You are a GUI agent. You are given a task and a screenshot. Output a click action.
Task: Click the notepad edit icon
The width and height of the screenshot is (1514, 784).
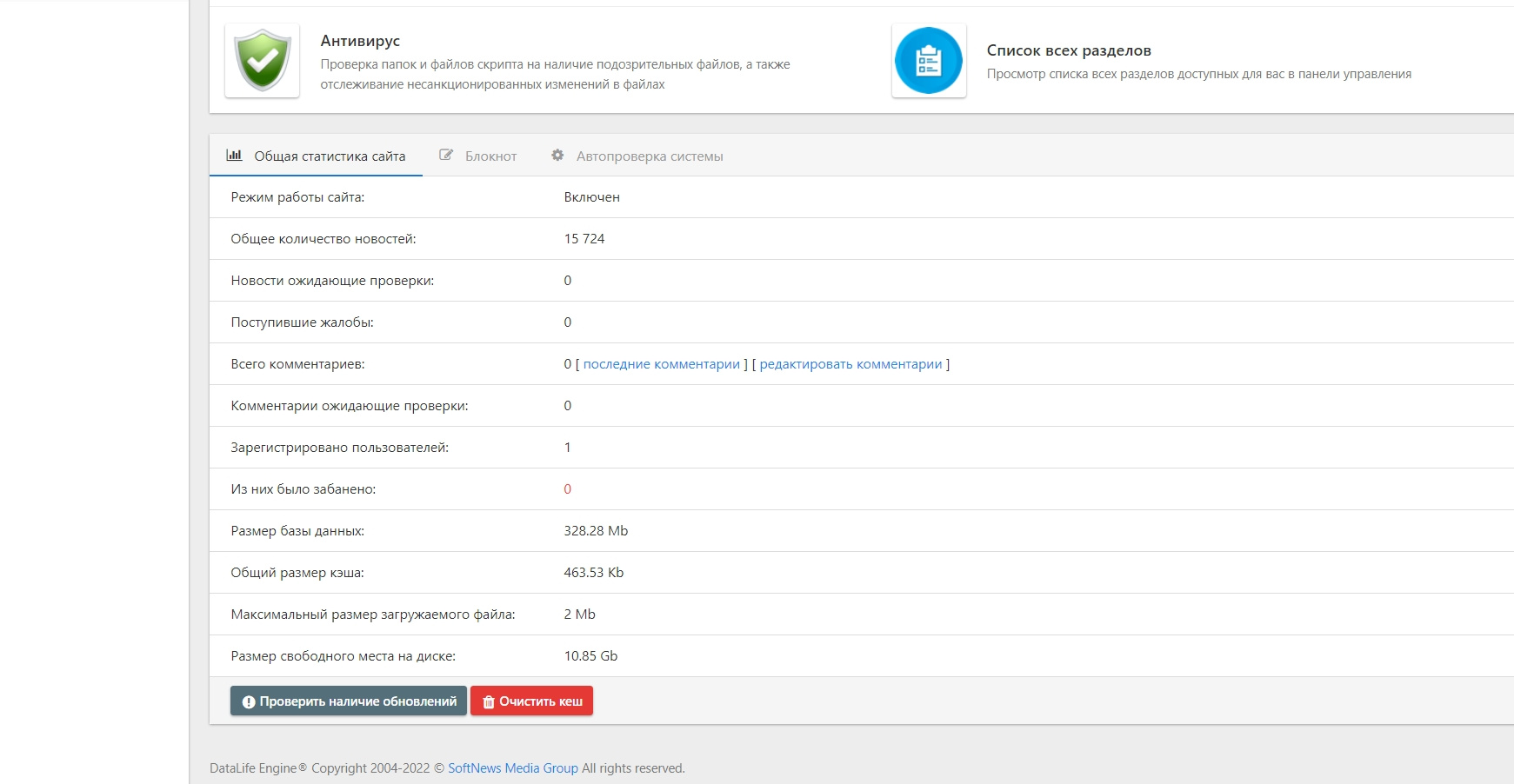[446, 156]
